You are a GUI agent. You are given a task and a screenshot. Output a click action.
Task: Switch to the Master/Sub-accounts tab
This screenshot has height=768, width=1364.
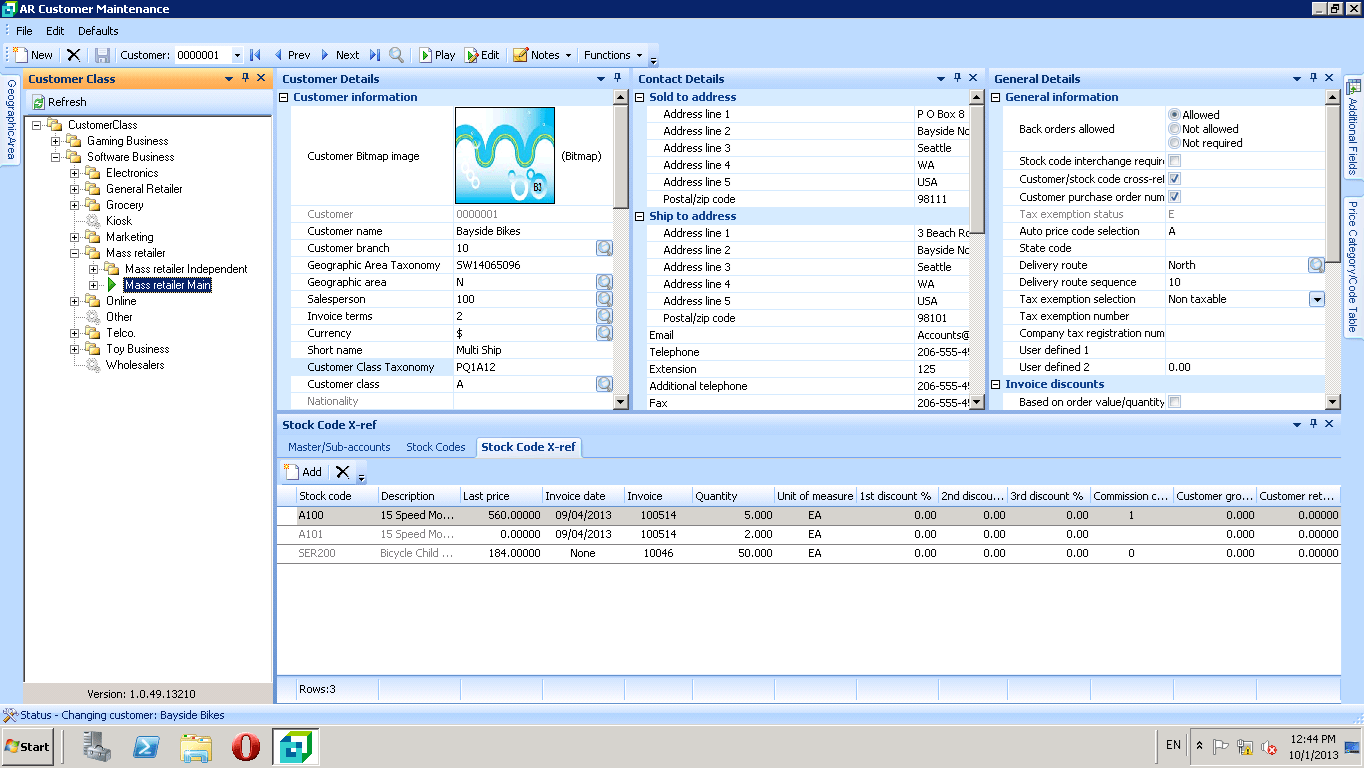(339, 447)
